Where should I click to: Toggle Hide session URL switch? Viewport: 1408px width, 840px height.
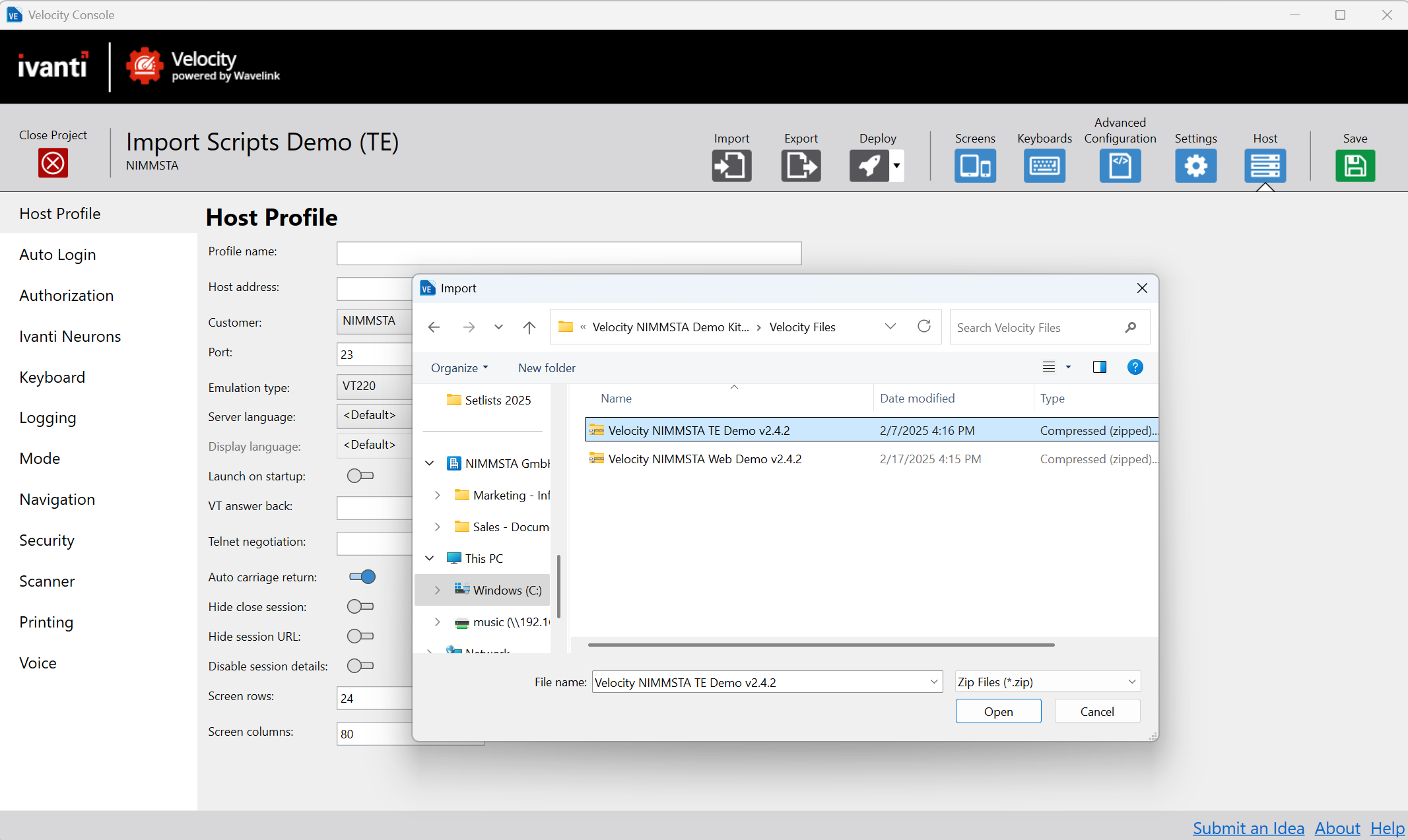point(360,636)
